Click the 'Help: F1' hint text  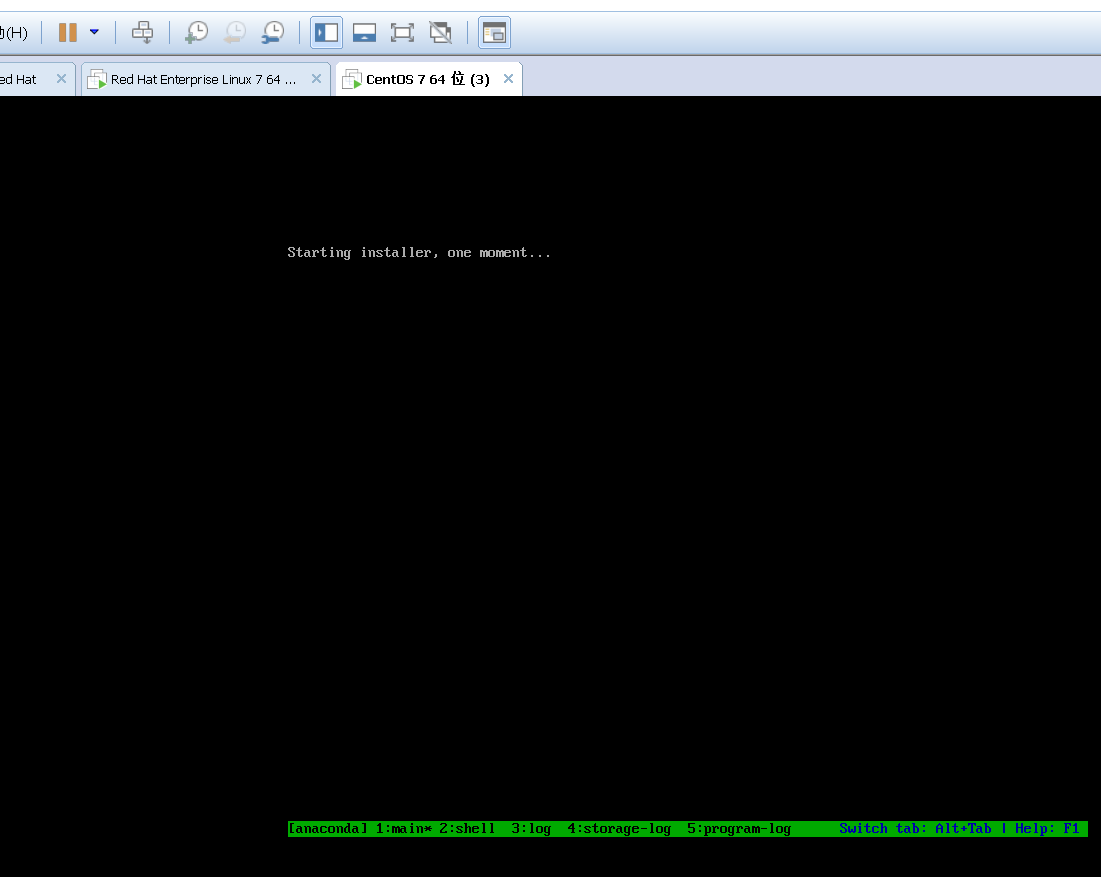(1047, 829)
